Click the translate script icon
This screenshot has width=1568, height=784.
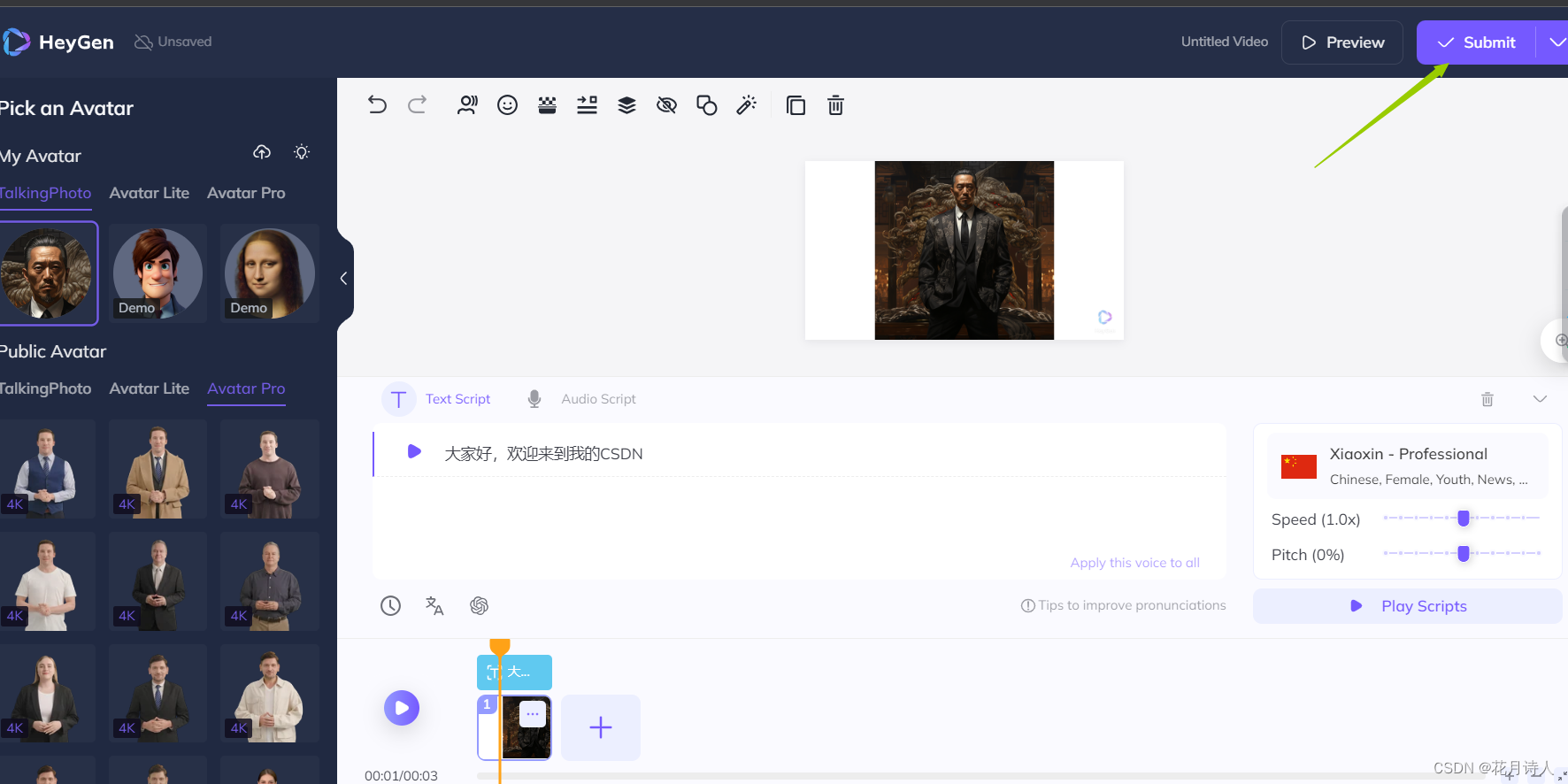[x=434, y=605]
